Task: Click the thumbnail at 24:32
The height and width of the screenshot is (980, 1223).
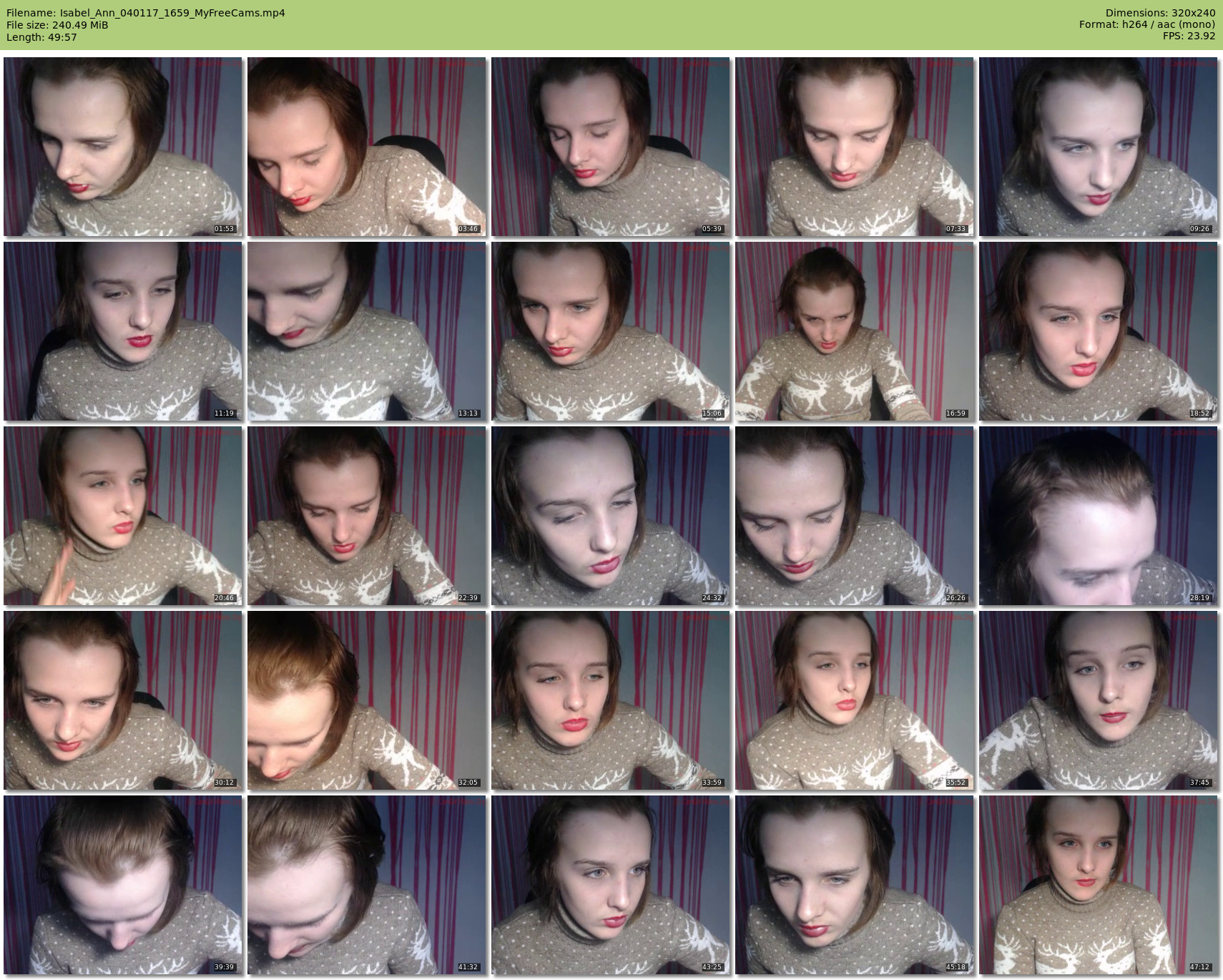Action: [611, 516]
